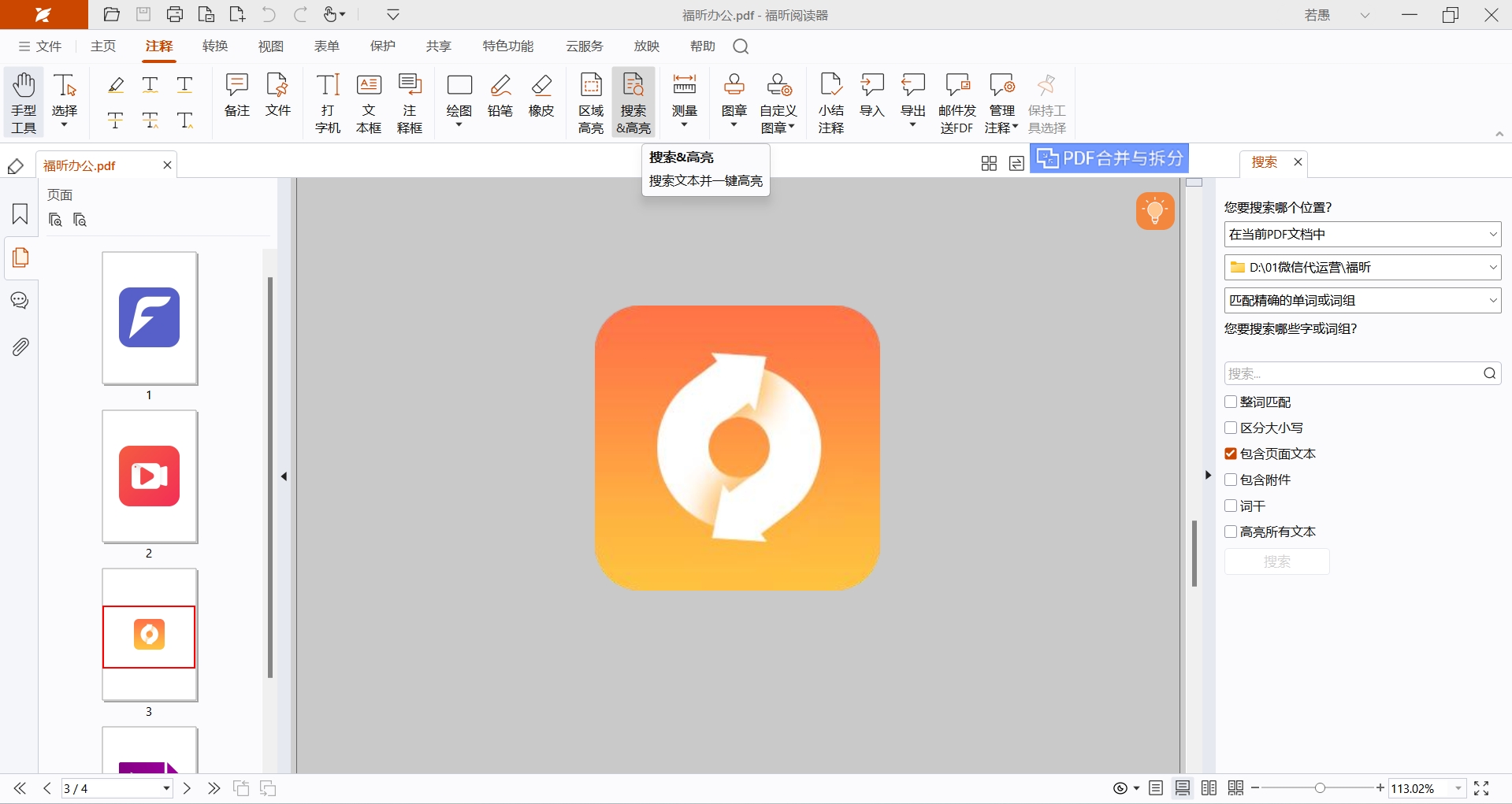This screenshot has height=804, width=1512.
Task: Click the PDF合并与拆分 banner button
Action: 1109,158
